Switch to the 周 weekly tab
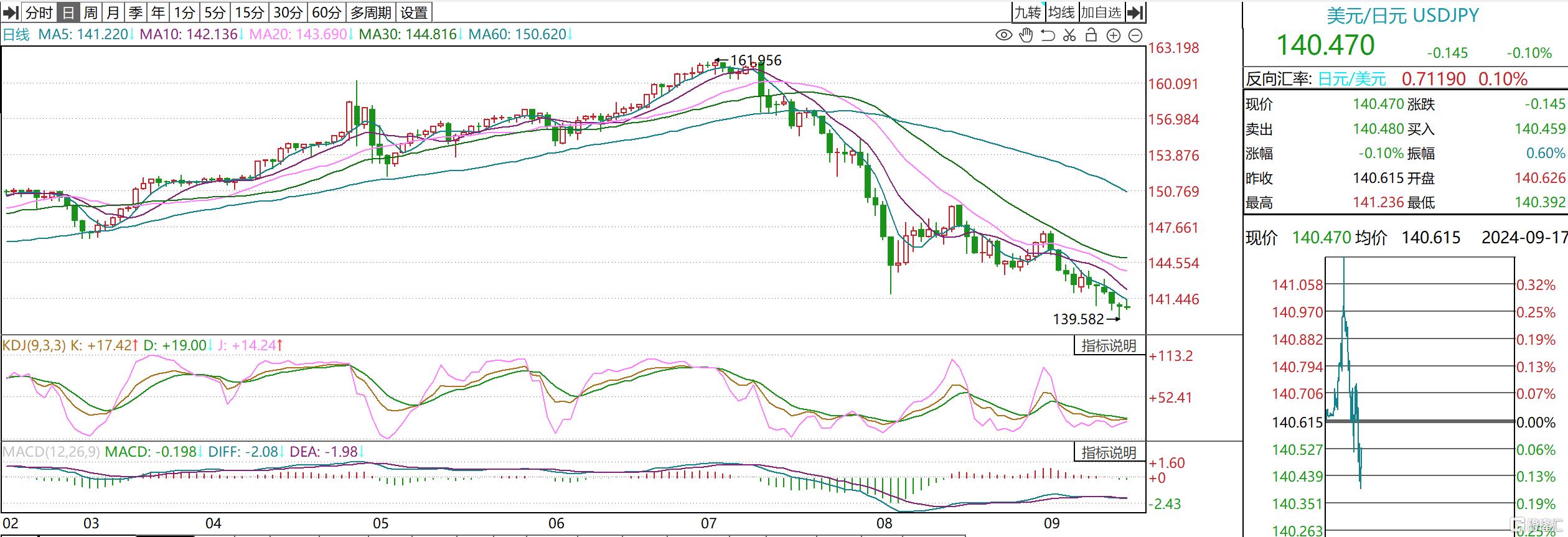 91,12
